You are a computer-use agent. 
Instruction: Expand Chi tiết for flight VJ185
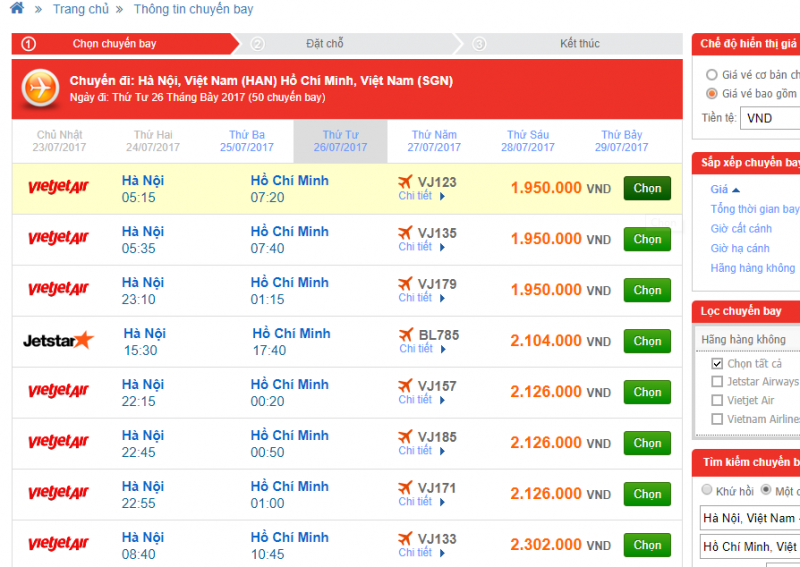point(422,451)
